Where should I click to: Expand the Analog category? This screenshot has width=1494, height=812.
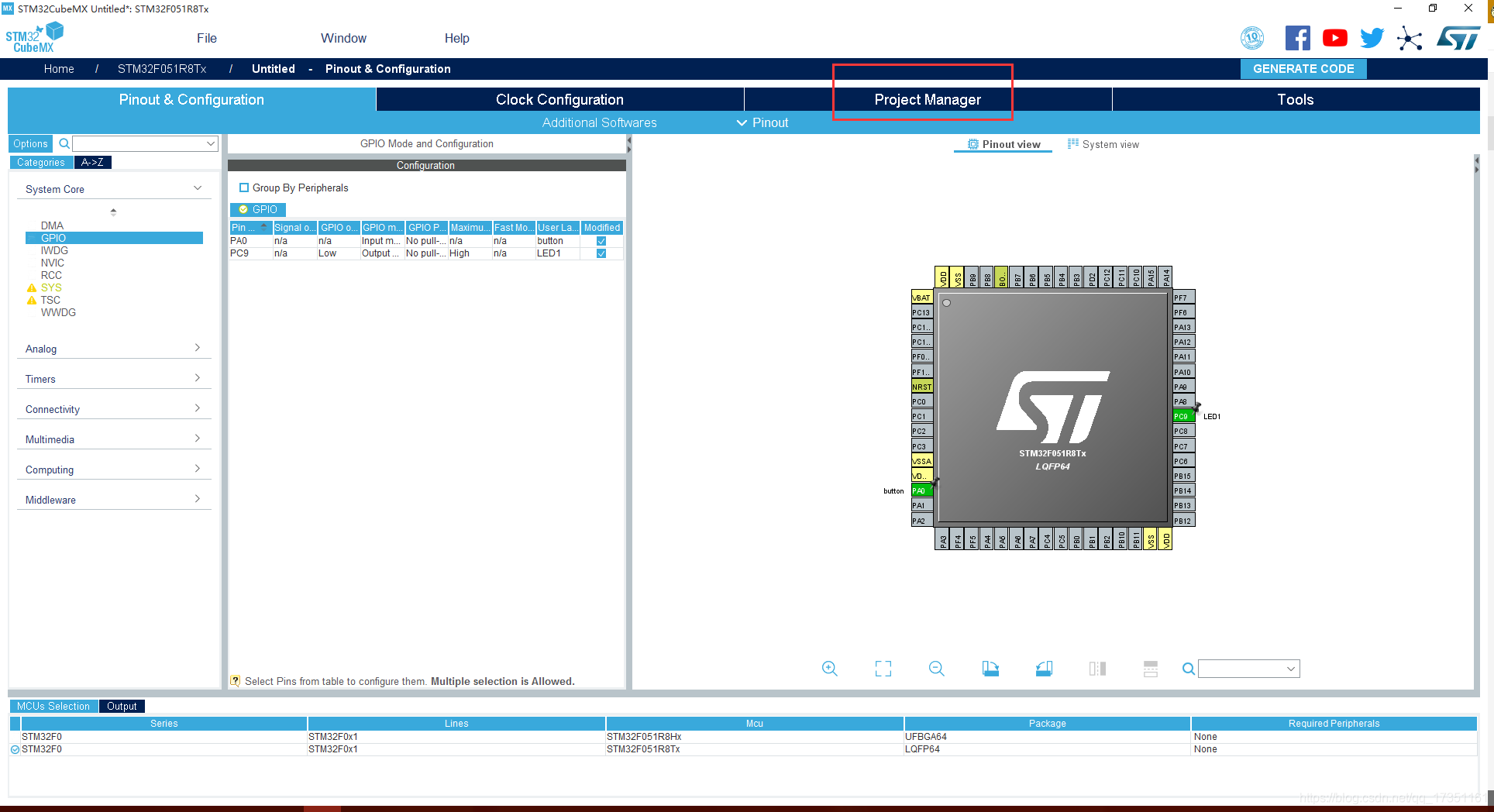(x=198, y=348)
